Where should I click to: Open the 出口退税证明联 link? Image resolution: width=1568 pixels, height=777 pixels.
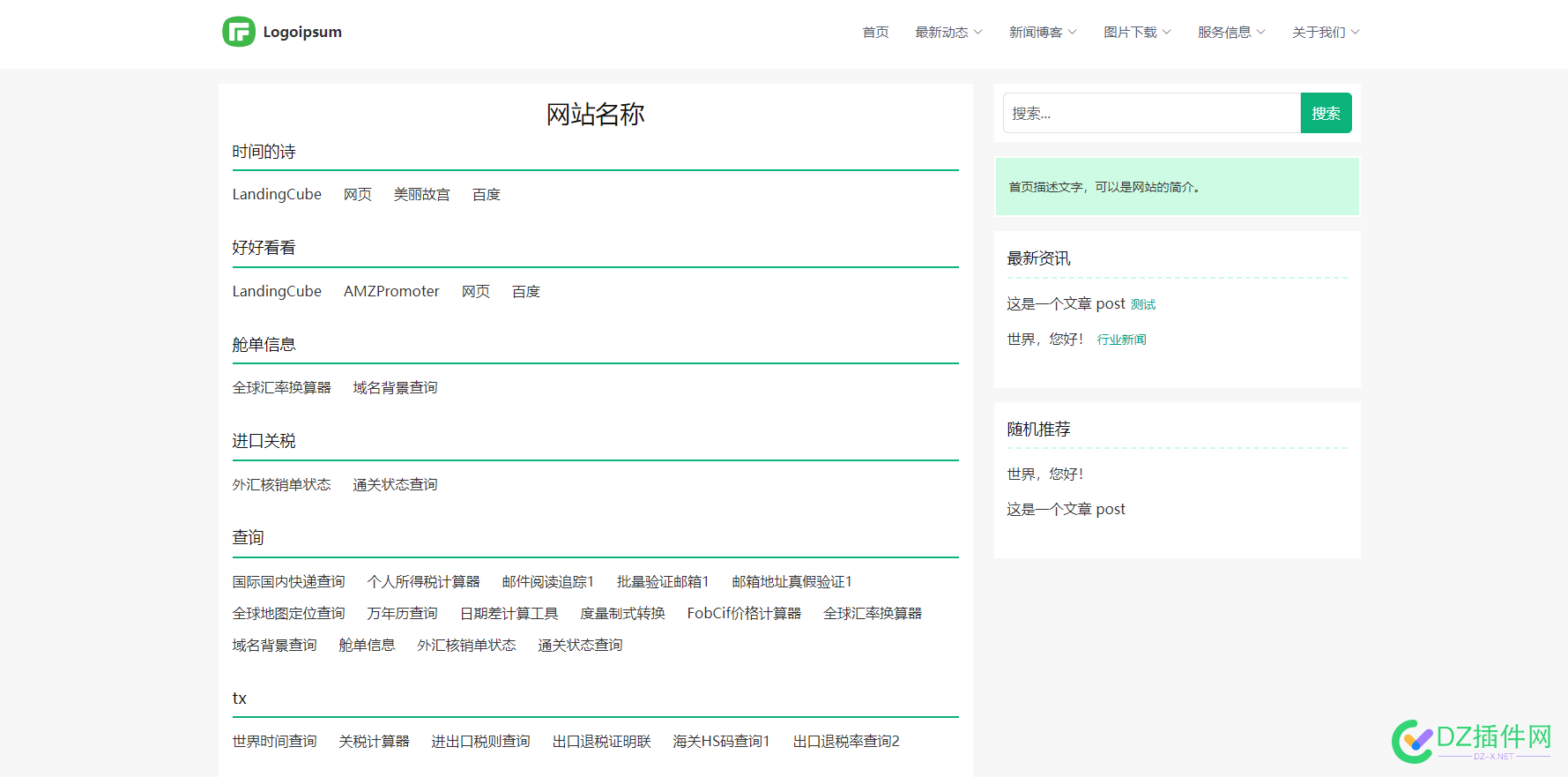coord(602,741)
